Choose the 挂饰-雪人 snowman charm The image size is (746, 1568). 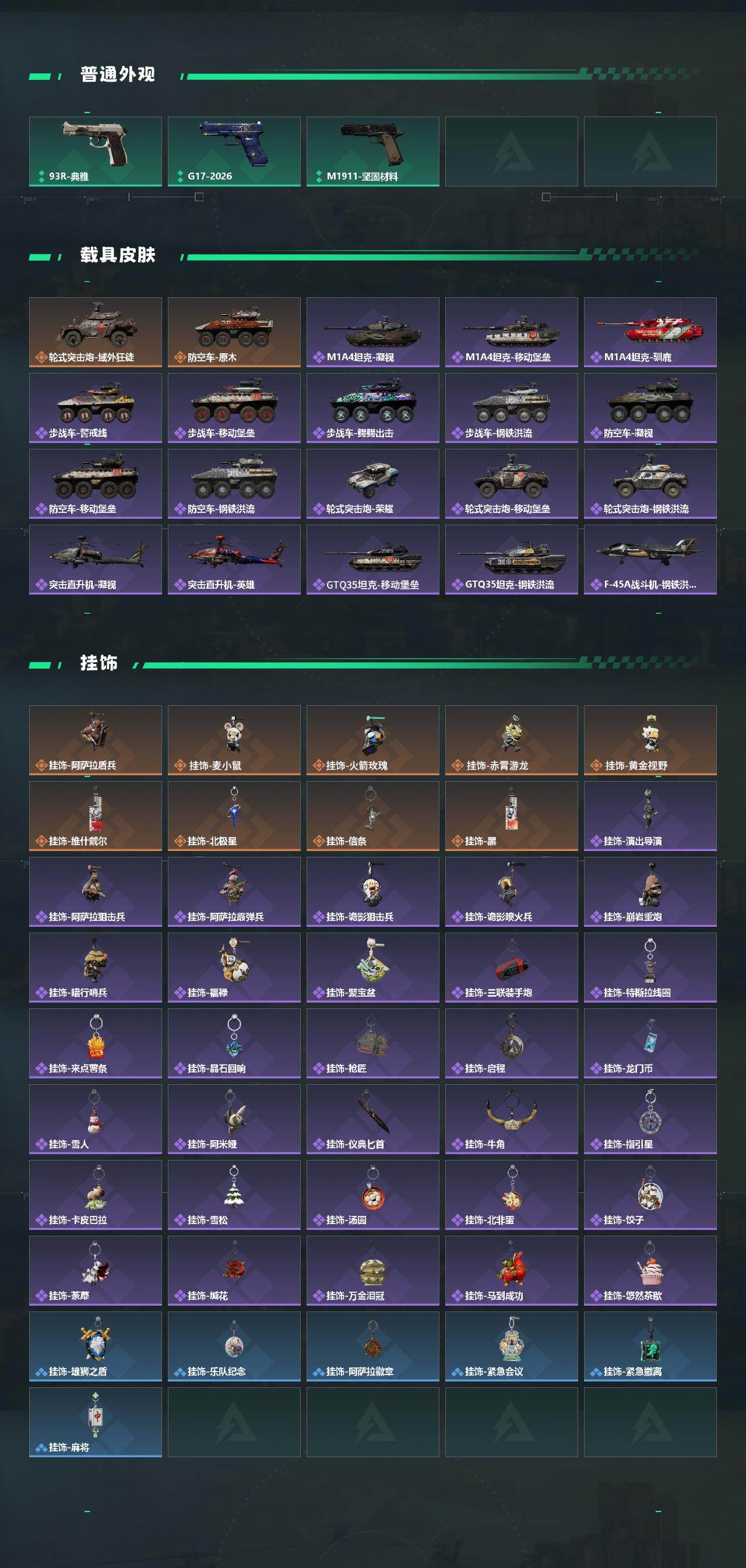tap(96, 1119)
